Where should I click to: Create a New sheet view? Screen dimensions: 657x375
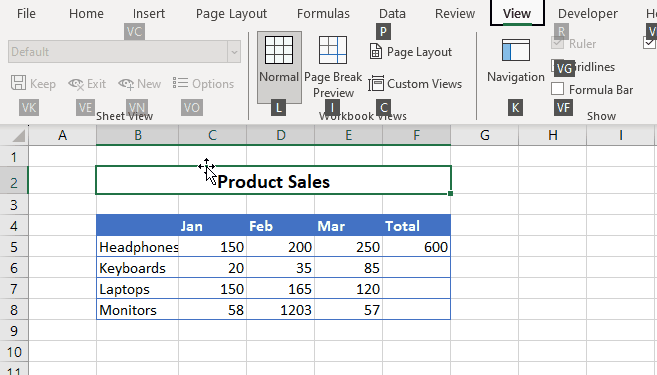coord(140,84)
